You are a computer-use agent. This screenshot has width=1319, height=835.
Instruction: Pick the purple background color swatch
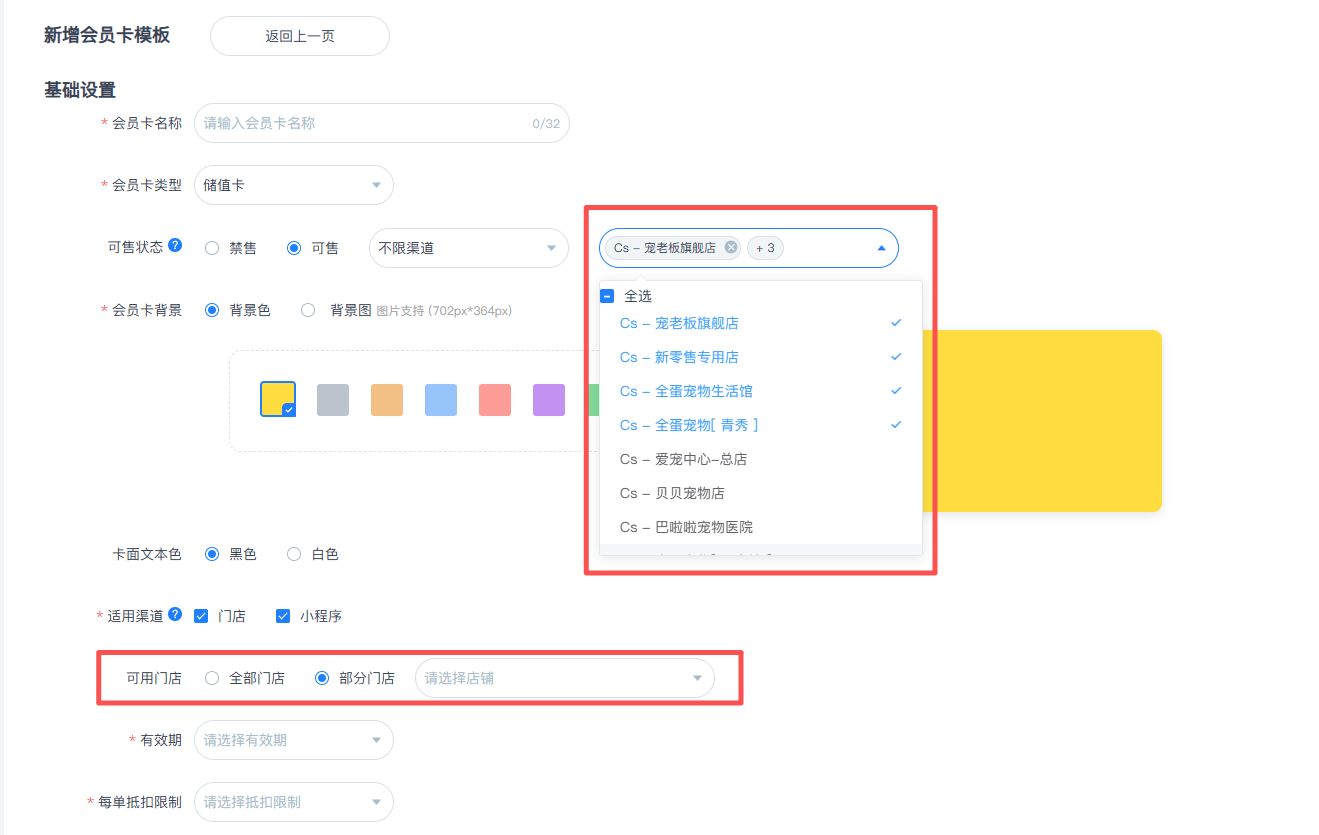point(549,400)
